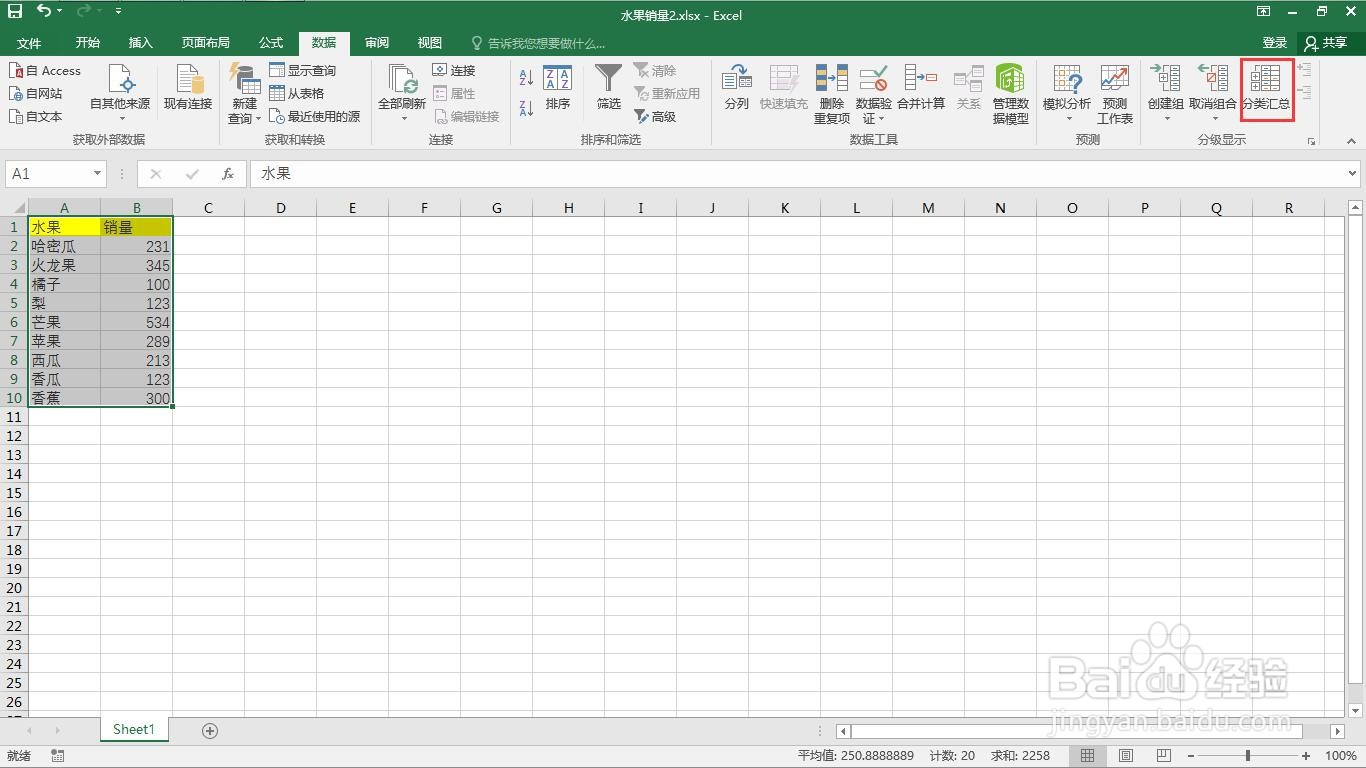The height and width of the screenshot is (768, 1366).
Task: Click zoom out minus button
Action: [x=1190, y=756]
